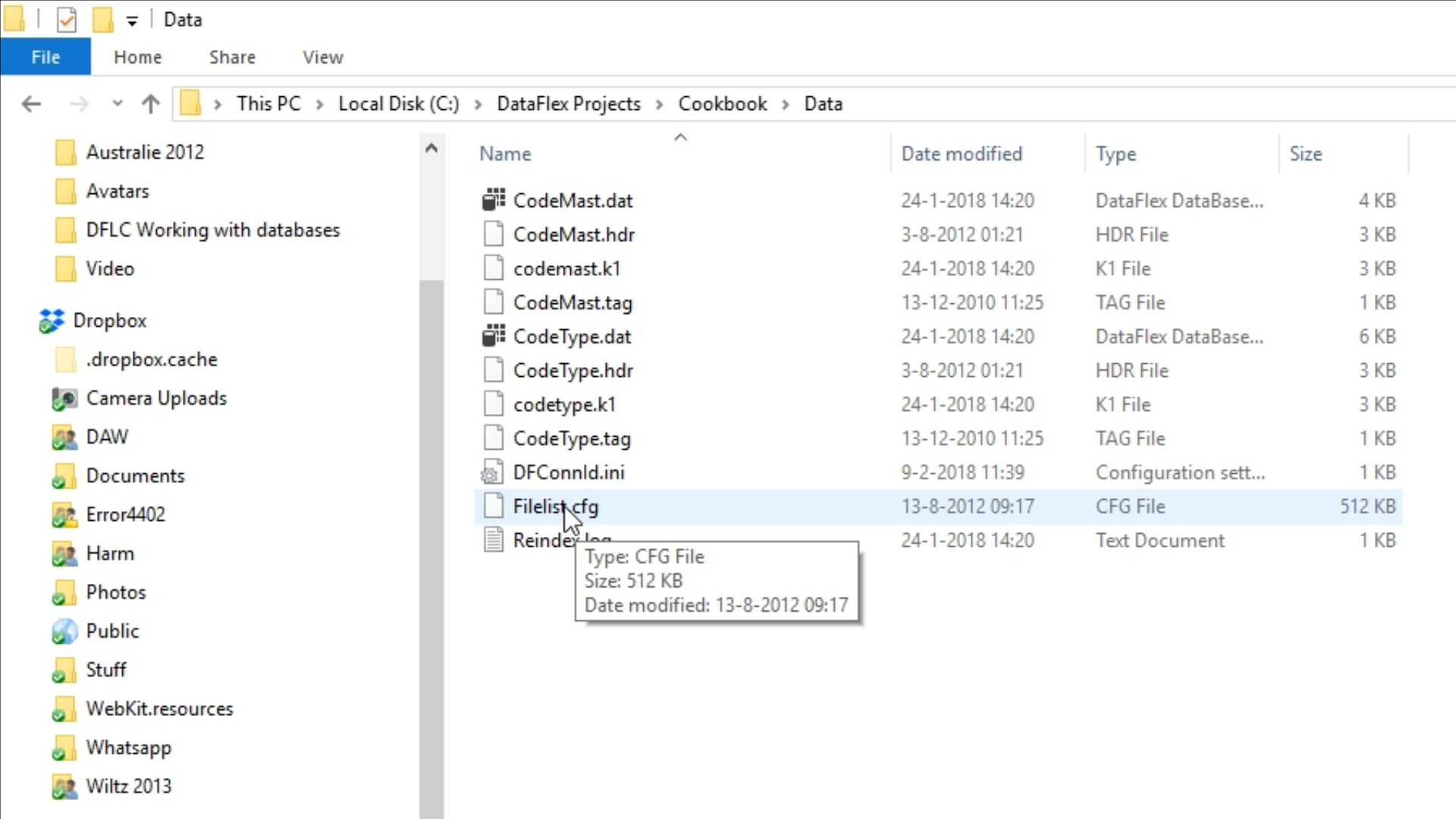Click the CodeMast.dat database file icon

[494, 200]
